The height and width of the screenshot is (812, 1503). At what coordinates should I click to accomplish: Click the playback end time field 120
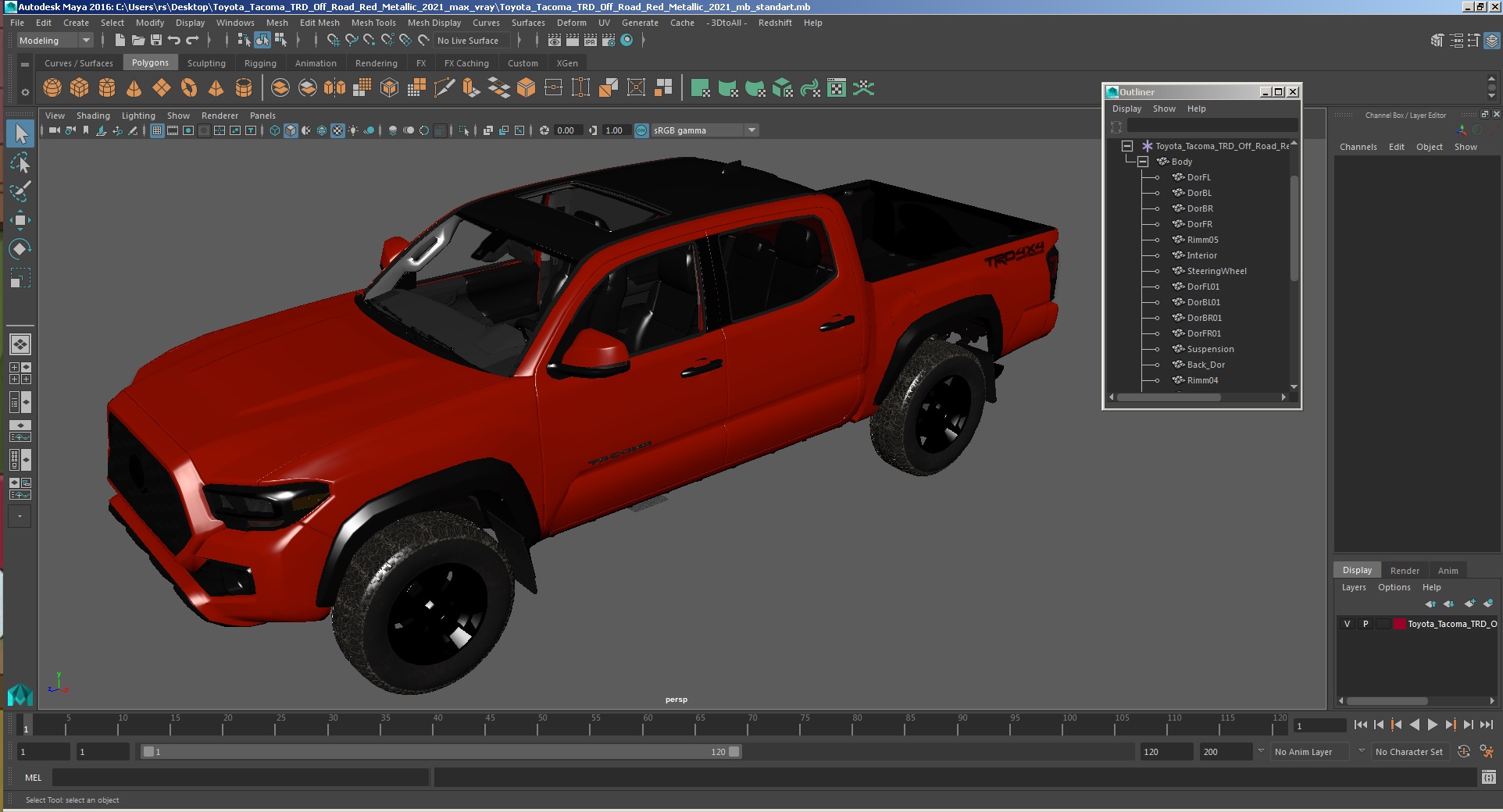[1166, 752]
